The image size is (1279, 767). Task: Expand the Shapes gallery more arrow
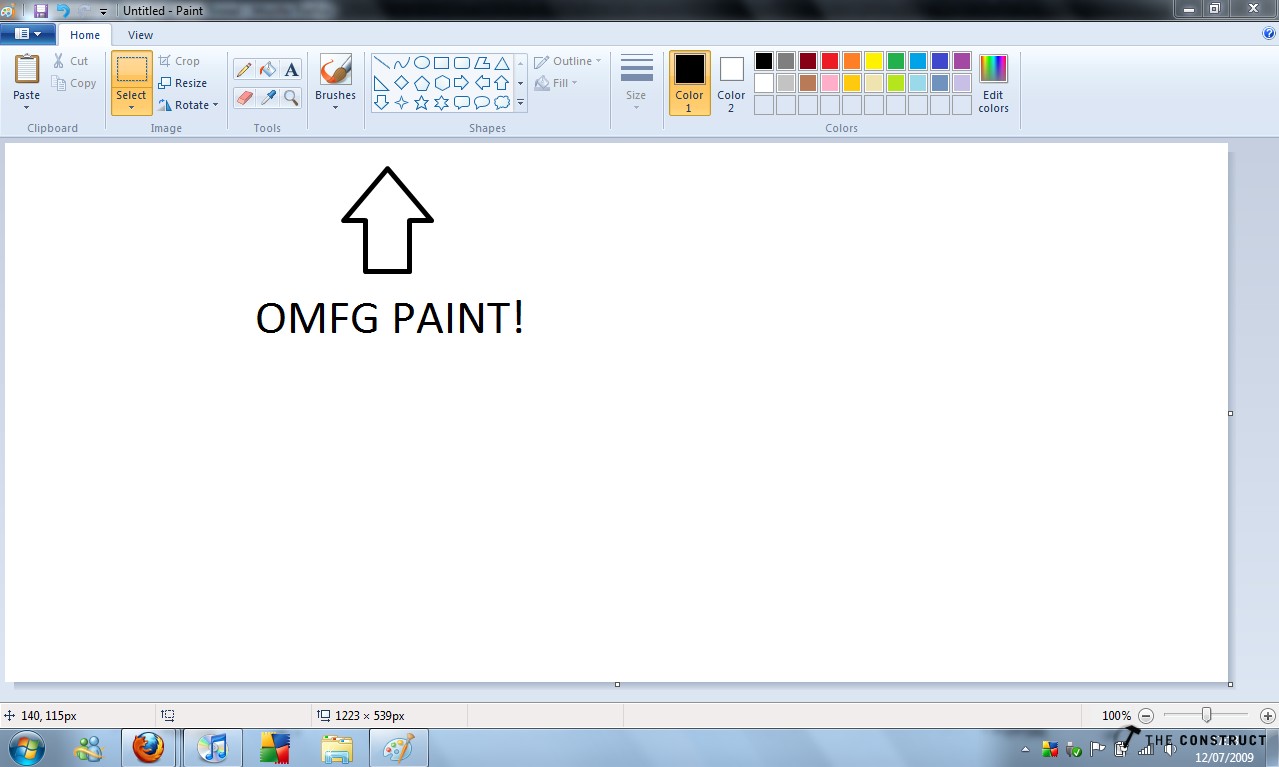pos(520,102)
